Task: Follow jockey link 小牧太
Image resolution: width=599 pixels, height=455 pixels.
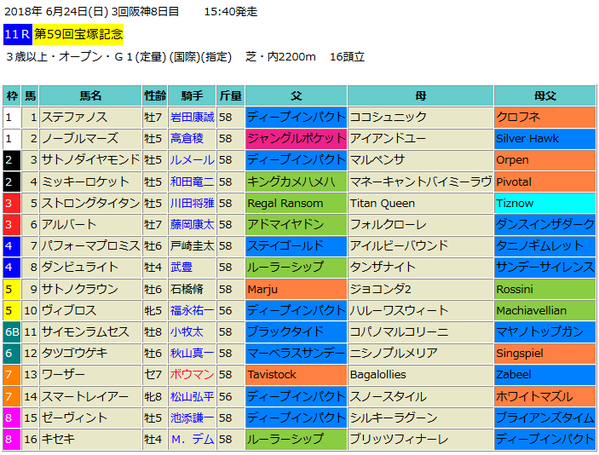Action: click(x=187, y=332)
